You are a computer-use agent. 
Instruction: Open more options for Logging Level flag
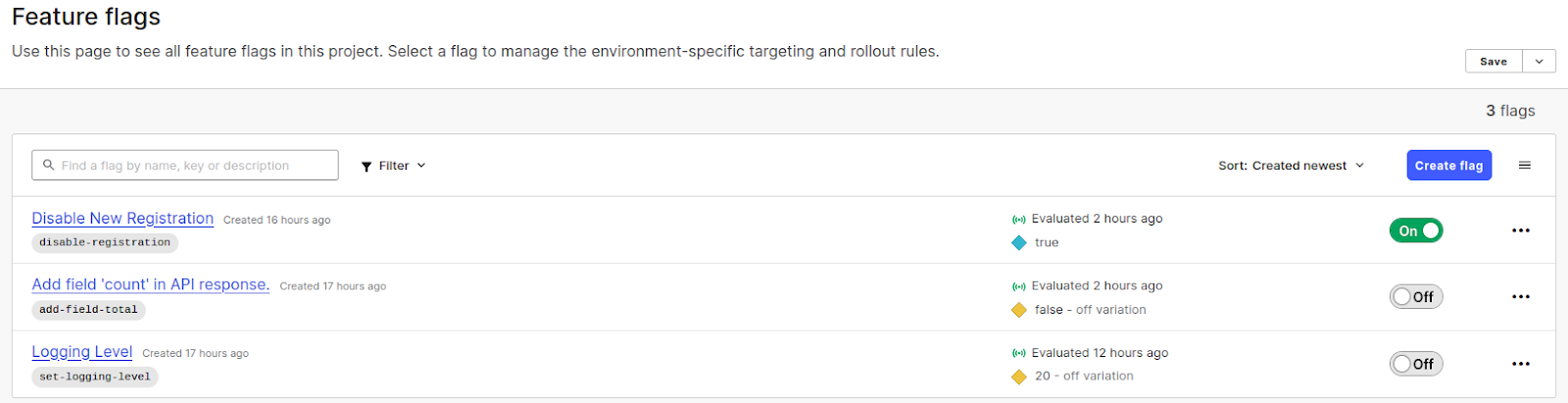pyautogui.click(x=1520, y=364)
